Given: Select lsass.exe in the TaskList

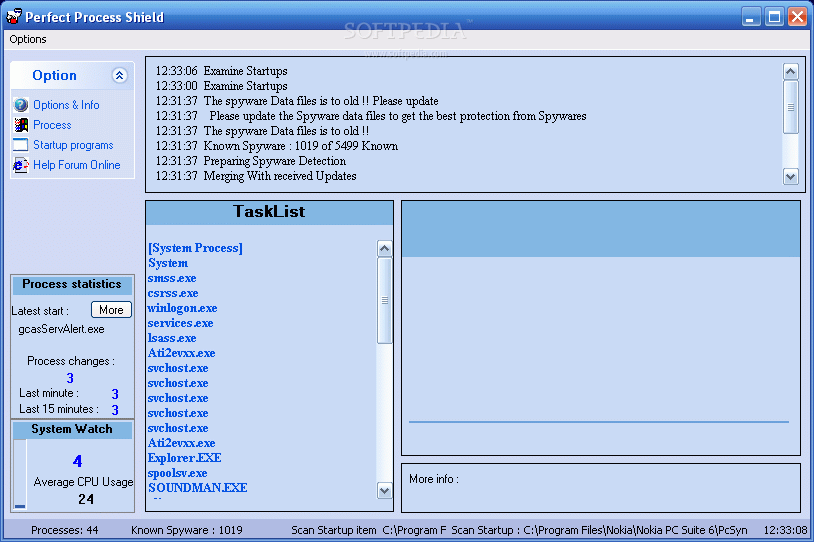Looking at the screenshot, I should 172,338.
